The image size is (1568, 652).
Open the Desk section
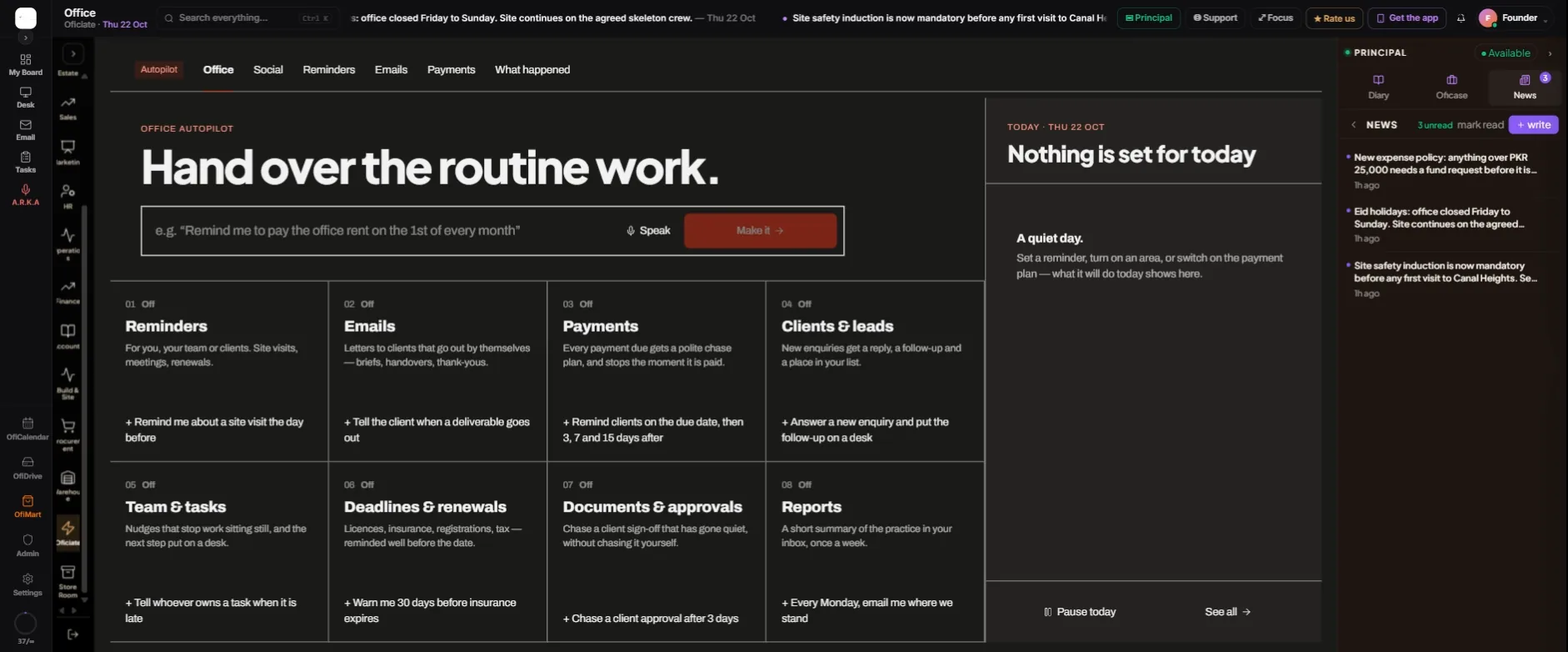26,98
